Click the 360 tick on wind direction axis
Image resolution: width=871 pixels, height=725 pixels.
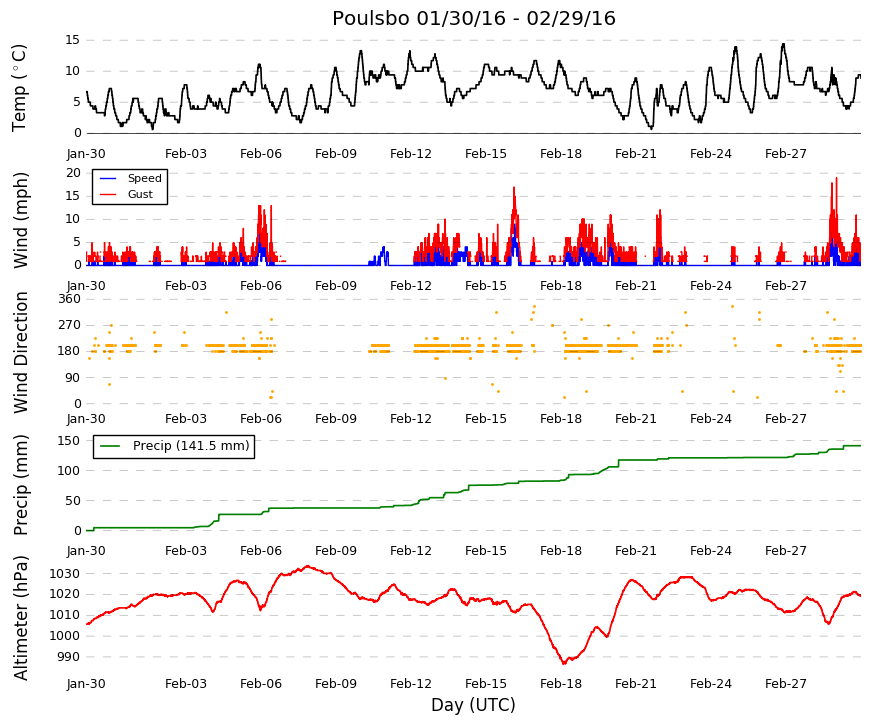point(70,299)
